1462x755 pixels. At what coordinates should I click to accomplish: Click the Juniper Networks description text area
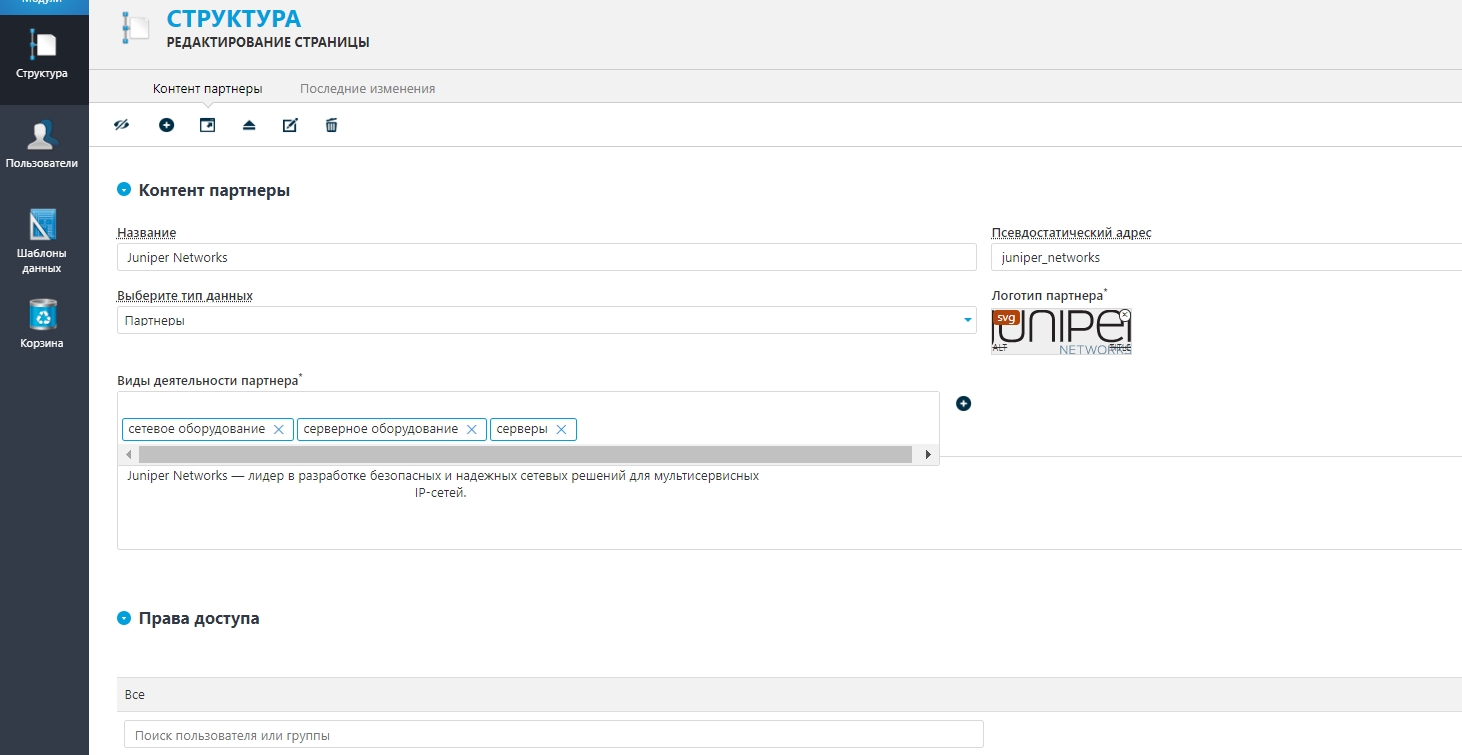[x=790, y=503]
